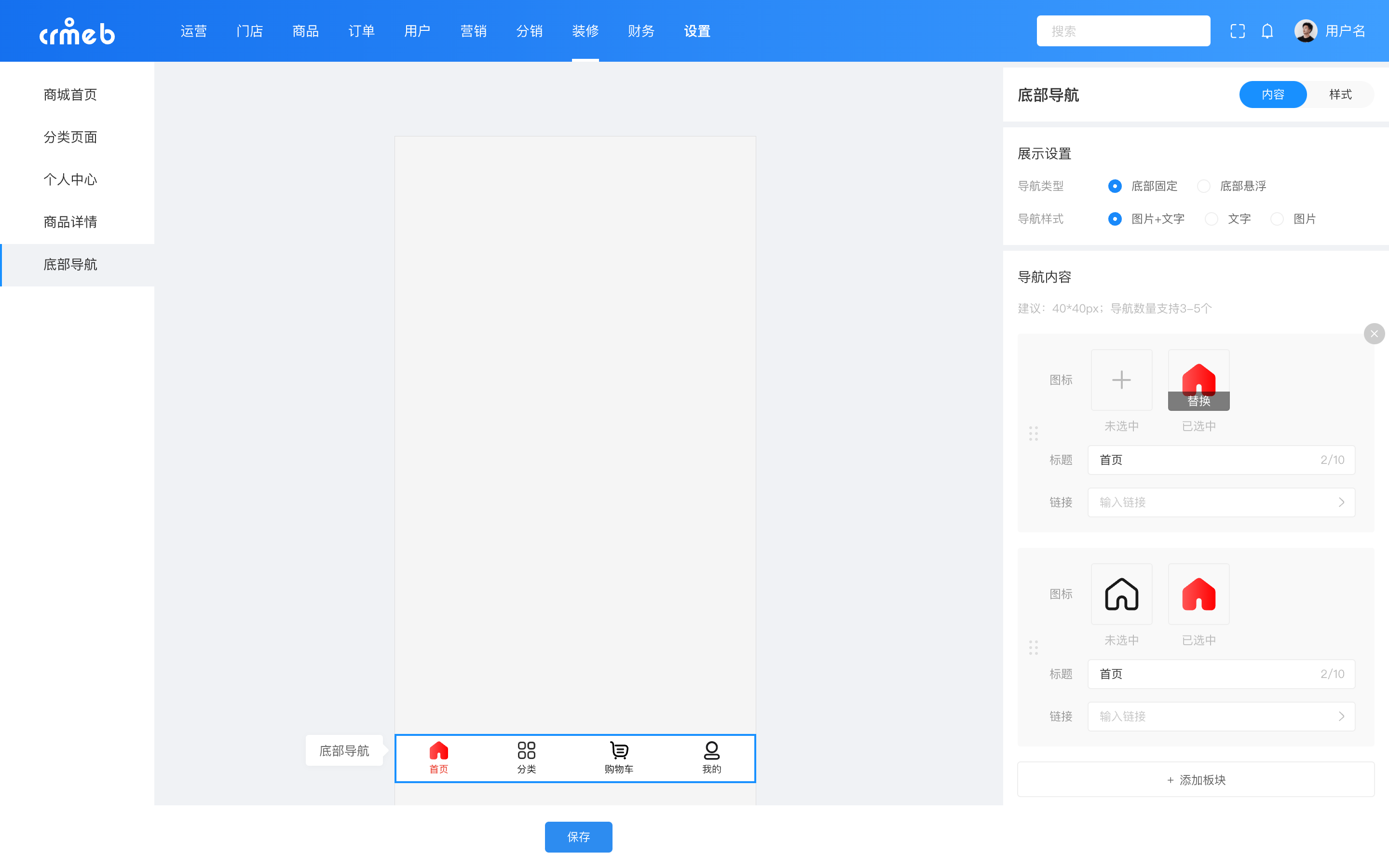Remove first nav block with X icon
The height and width of the screenshot is (868, 1389).
point(1374,334)
